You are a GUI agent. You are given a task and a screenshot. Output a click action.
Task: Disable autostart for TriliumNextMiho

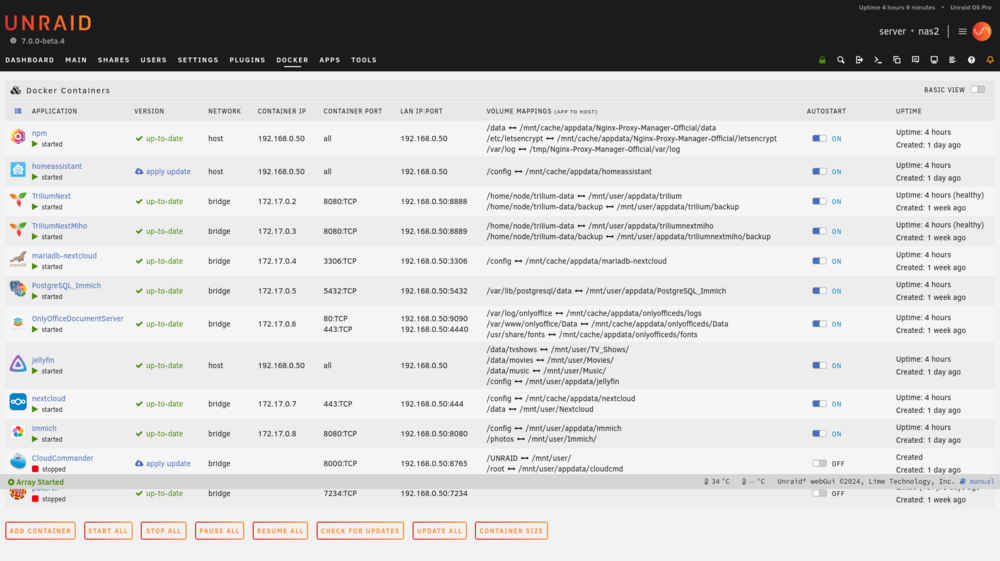pos(820,231)
